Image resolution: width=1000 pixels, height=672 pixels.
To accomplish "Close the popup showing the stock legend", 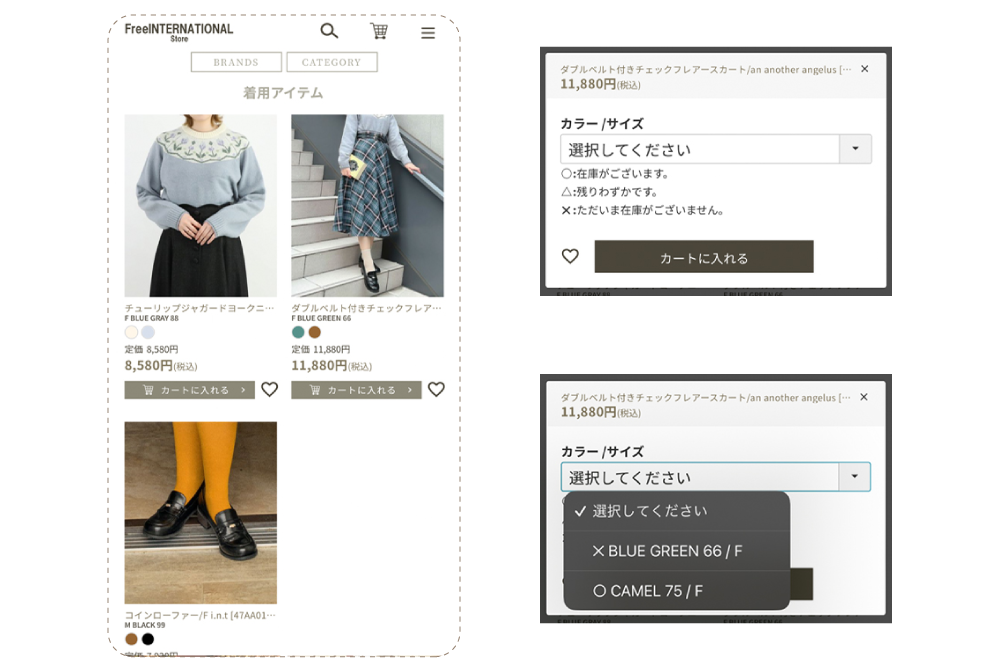I will pos(865,69).
